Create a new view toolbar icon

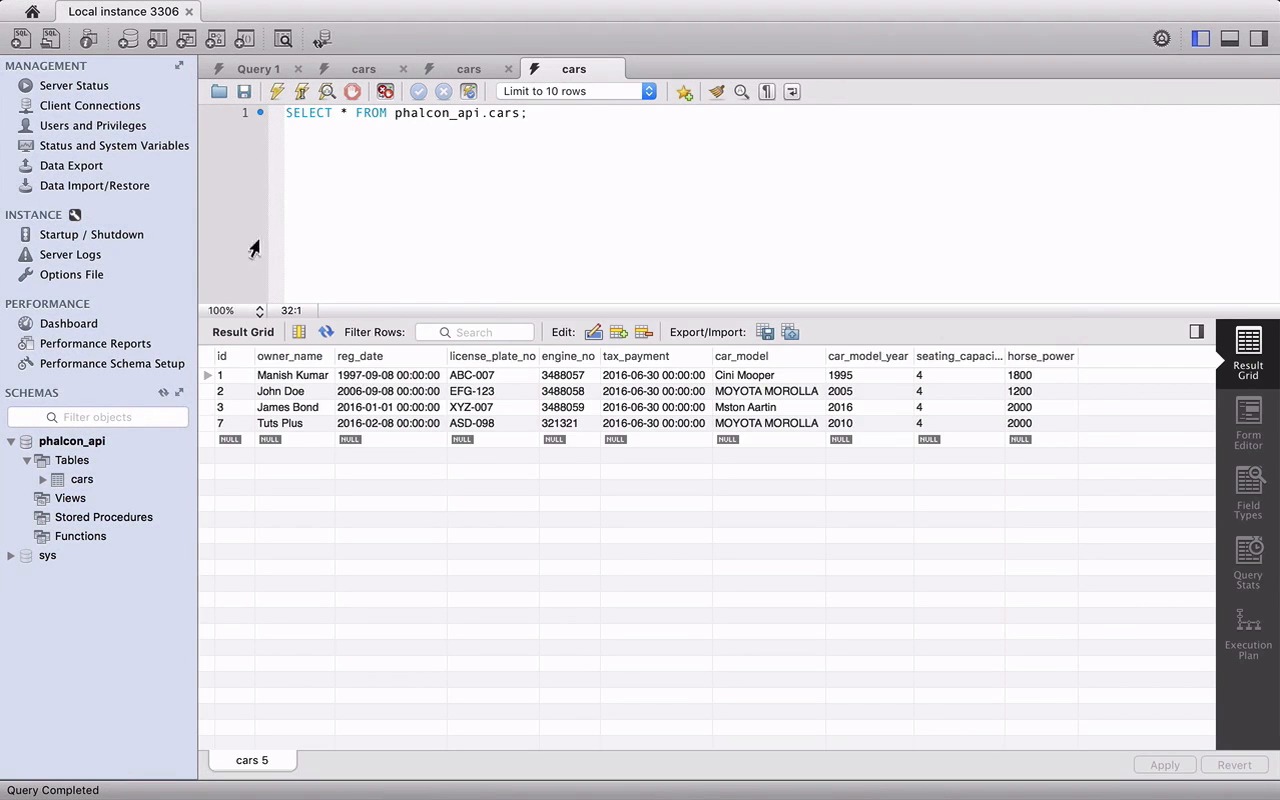(186, 39)
